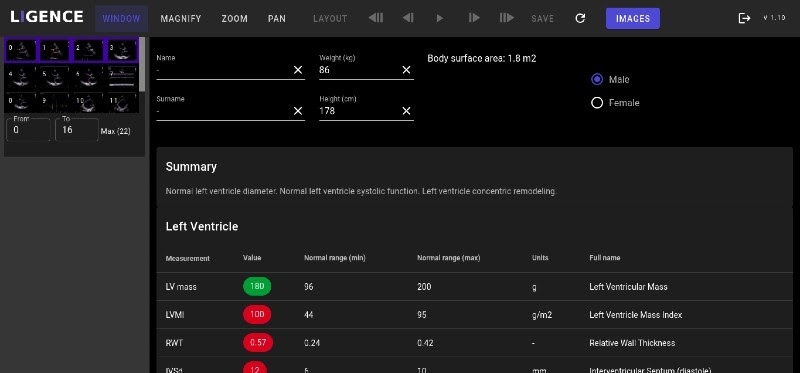The image size is (800, 373).
Task: Open echo thumbnail numbered 3
Action: 122,50
